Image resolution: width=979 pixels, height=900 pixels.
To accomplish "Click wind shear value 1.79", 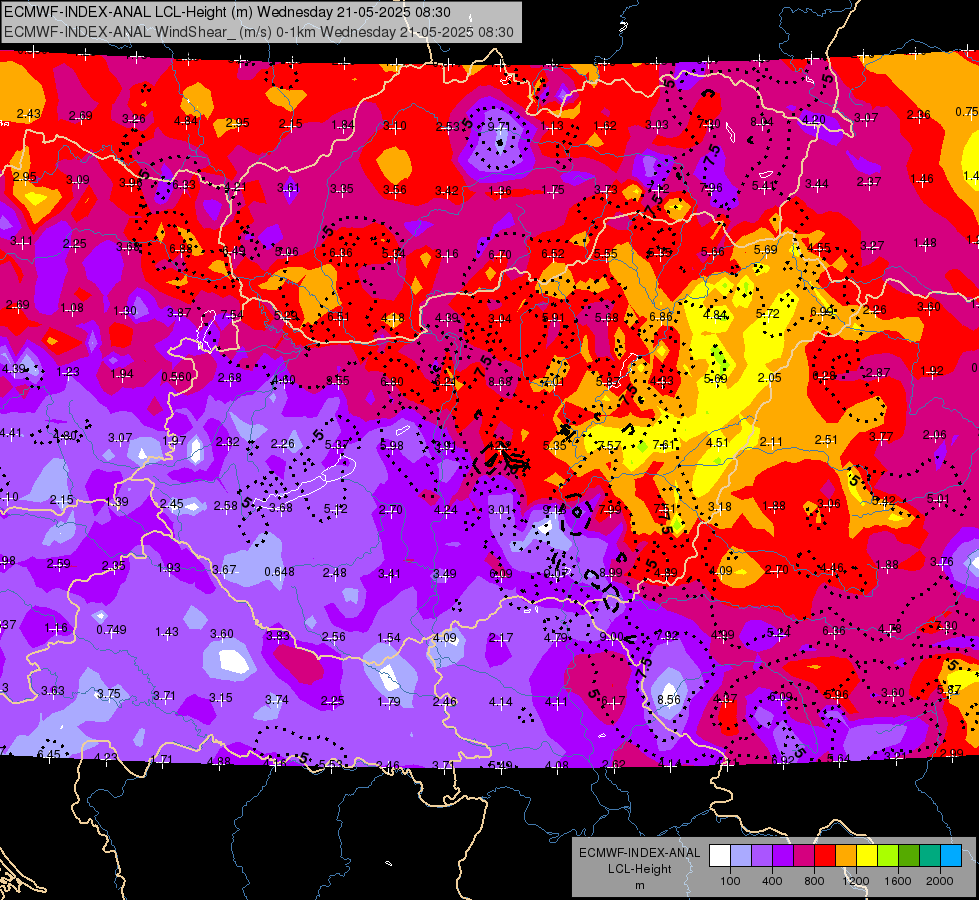I will click(x=388, y=701).
